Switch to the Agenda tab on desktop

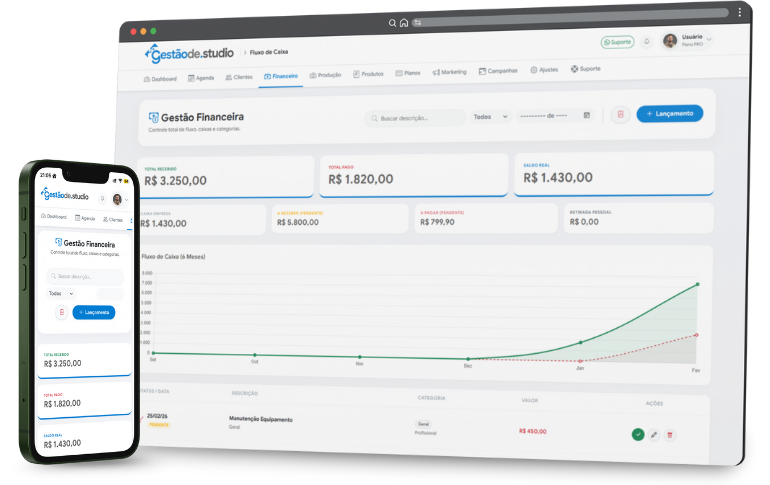pos(200,76)
